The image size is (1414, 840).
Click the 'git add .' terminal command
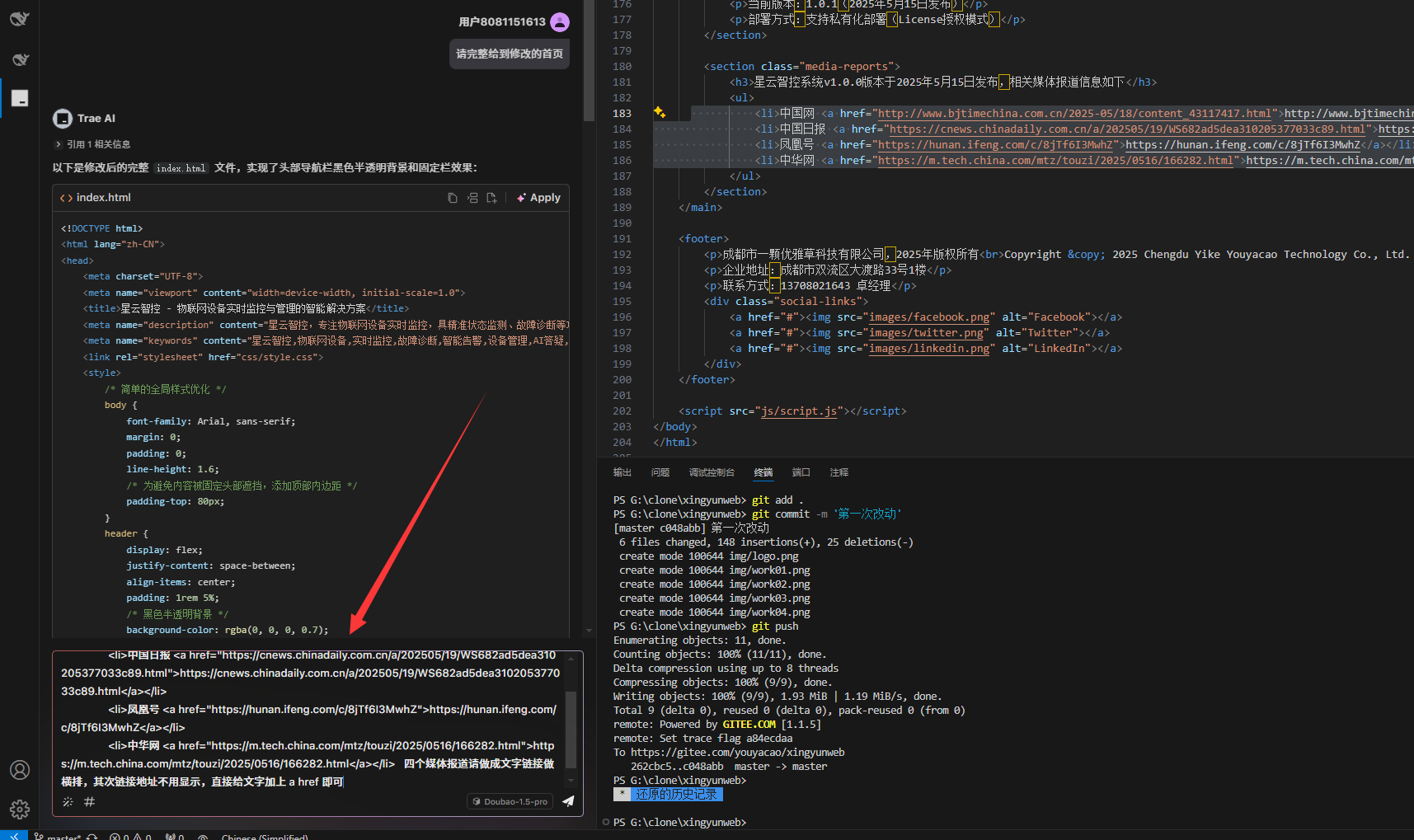pyautogui.click(x=777, y=500)
